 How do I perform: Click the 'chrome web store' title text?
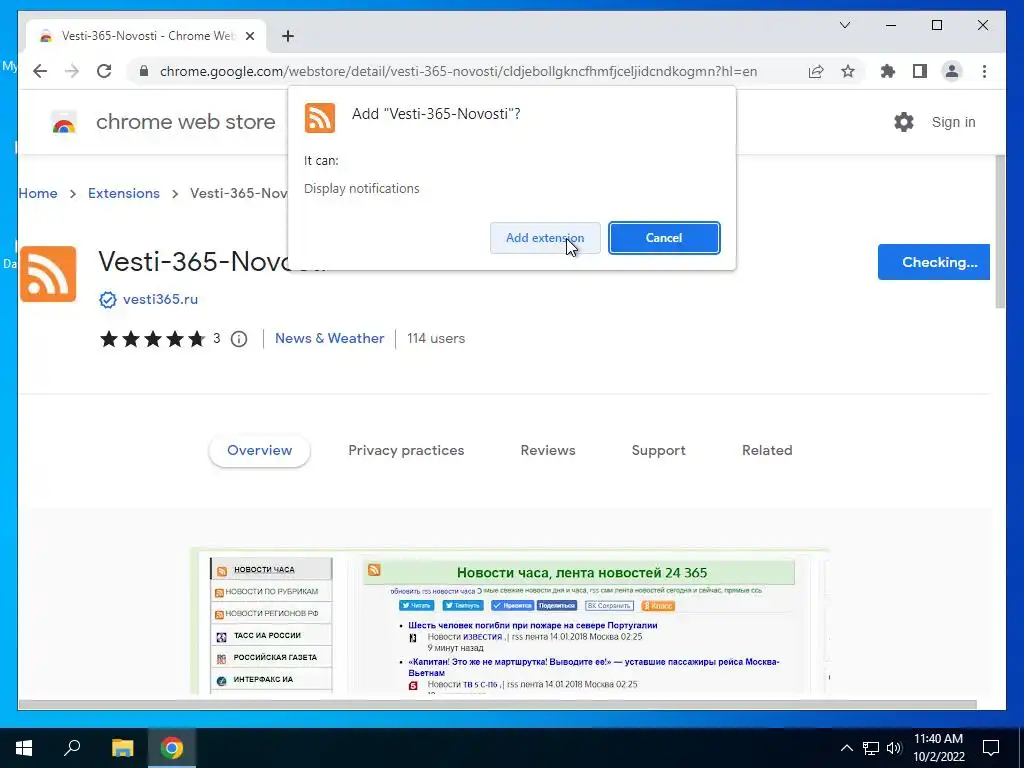coord(185,122)
